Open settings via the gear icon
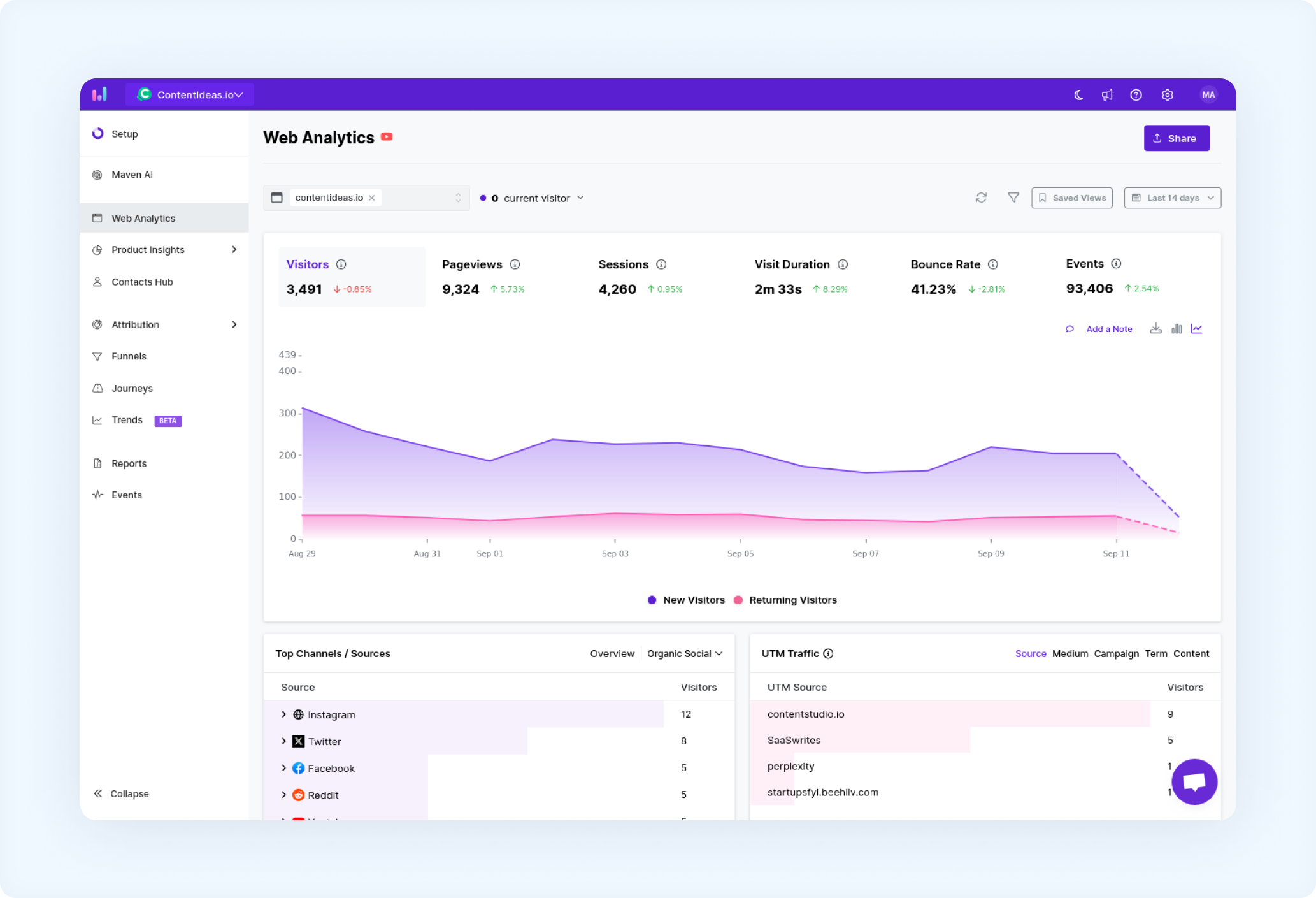Screen dimensions: 1316x898 [1167, 95]
